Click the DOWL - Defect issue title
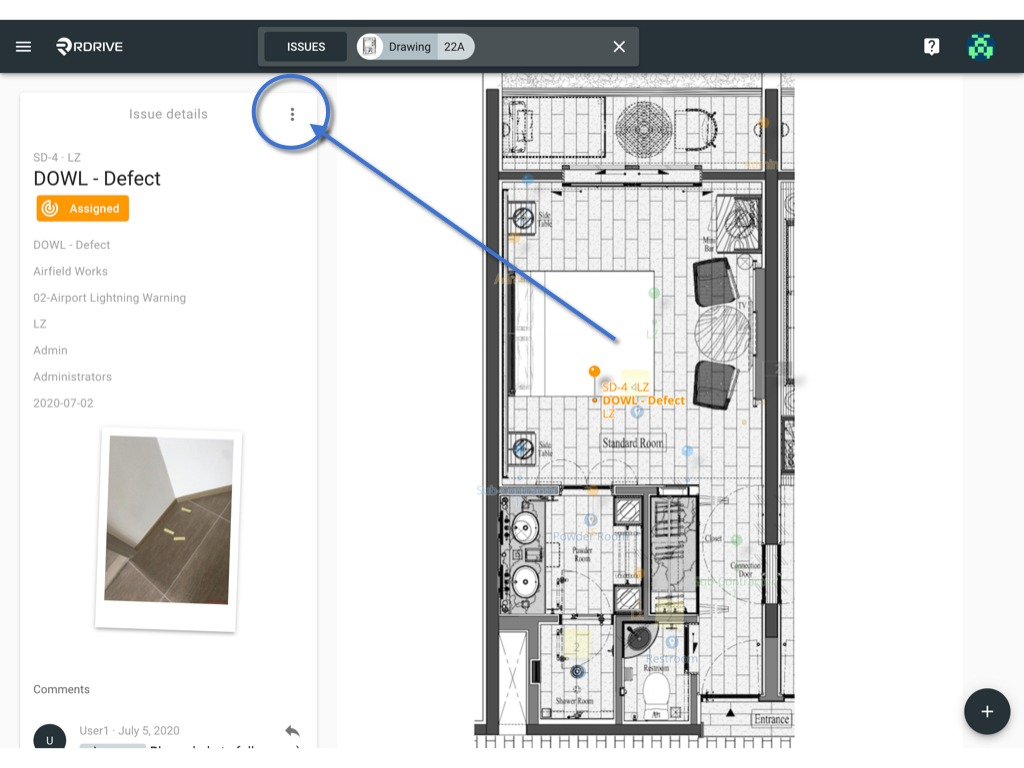Image resolution: width=1024 pixels, height=768 pixels. coord(97,178)
